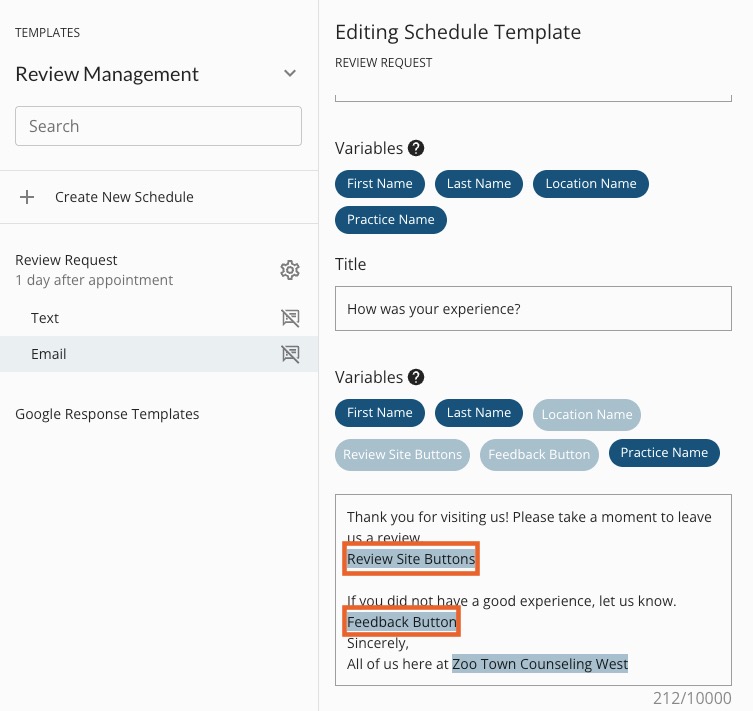Click highlighted Zoo Town Counseling West text
Screen dimensions: 753x711
click(540, 663)
